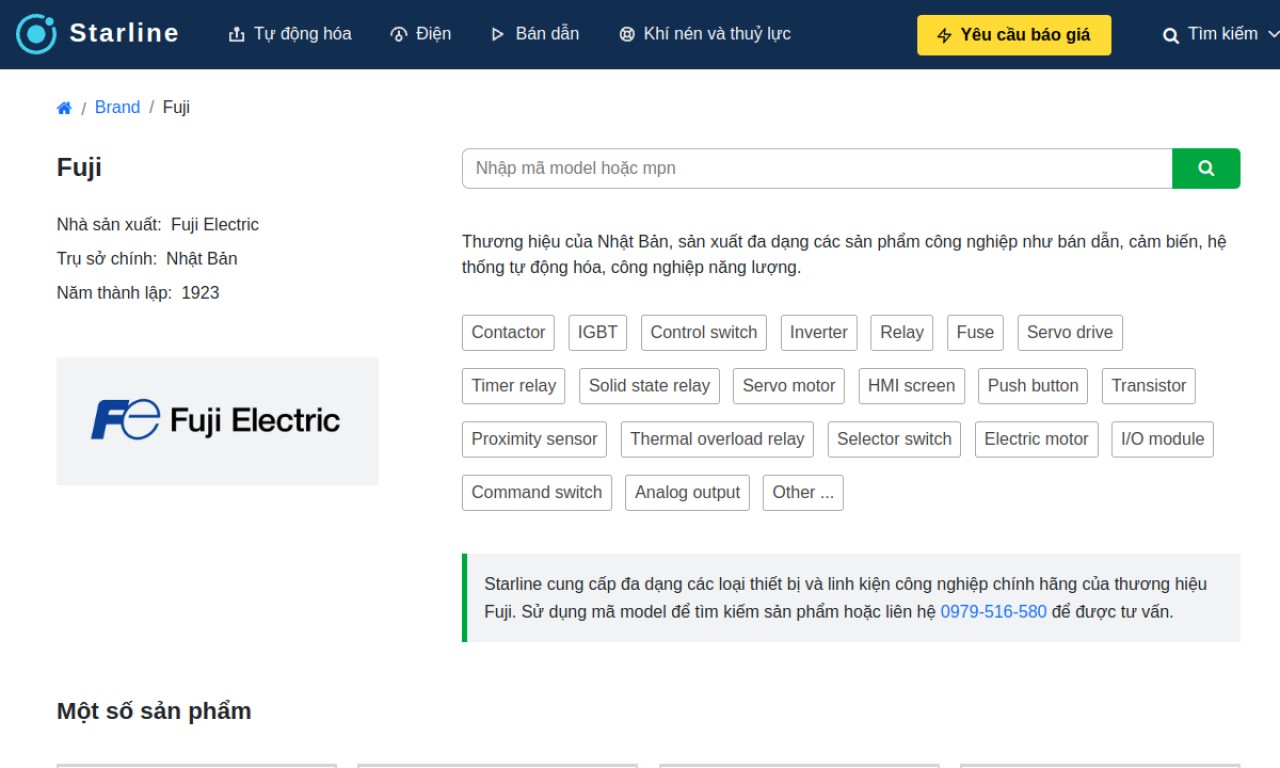Open the Tự động hóa menu
This screenshot has width=1280, height=768.
(x=290, y=34)
